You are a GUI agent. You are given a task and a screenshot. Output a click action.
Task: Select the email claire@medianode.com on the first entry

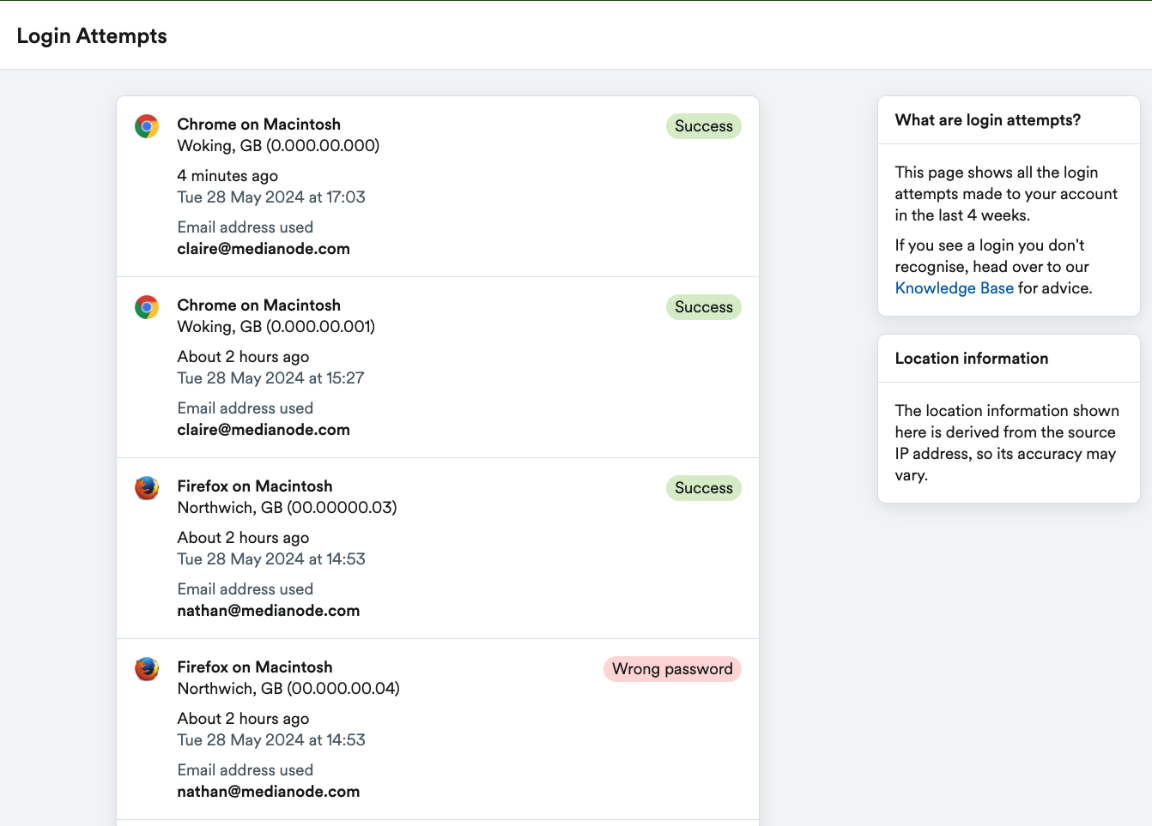click(x=263, y=248)
